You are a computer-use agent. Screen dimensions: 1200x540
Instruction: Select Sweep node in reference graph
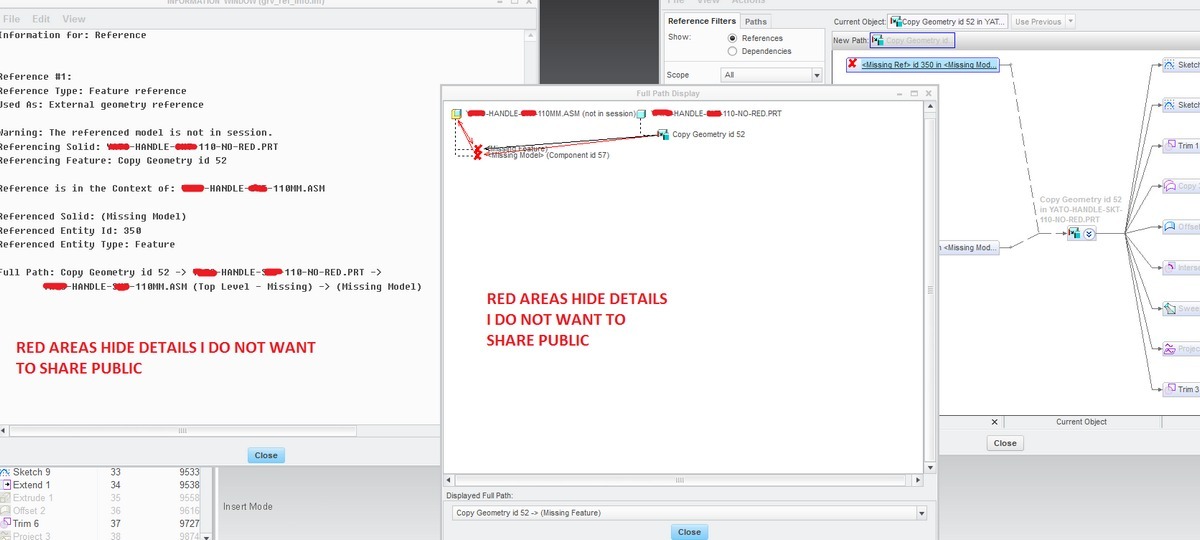tap(1180, 308)
